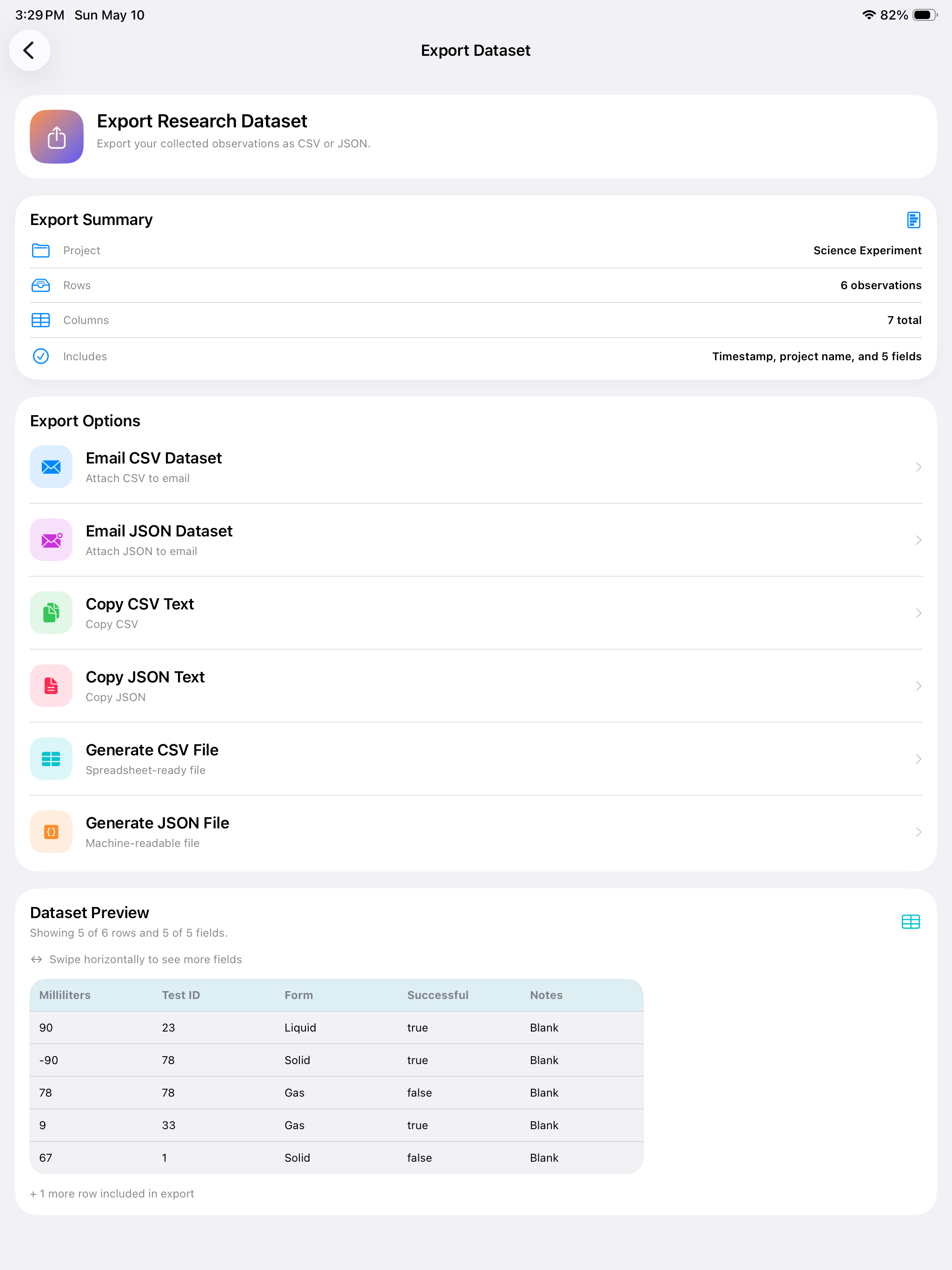Click the Wi-Fi status icon
The image size is (952, 1270).
coord(869,15)
